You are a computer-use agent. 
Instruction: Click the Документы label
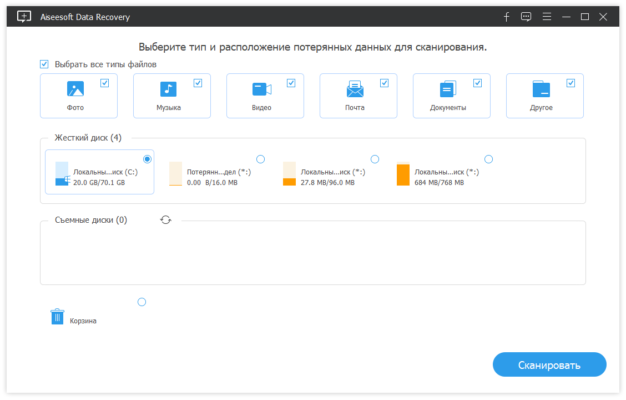(448, 108)
